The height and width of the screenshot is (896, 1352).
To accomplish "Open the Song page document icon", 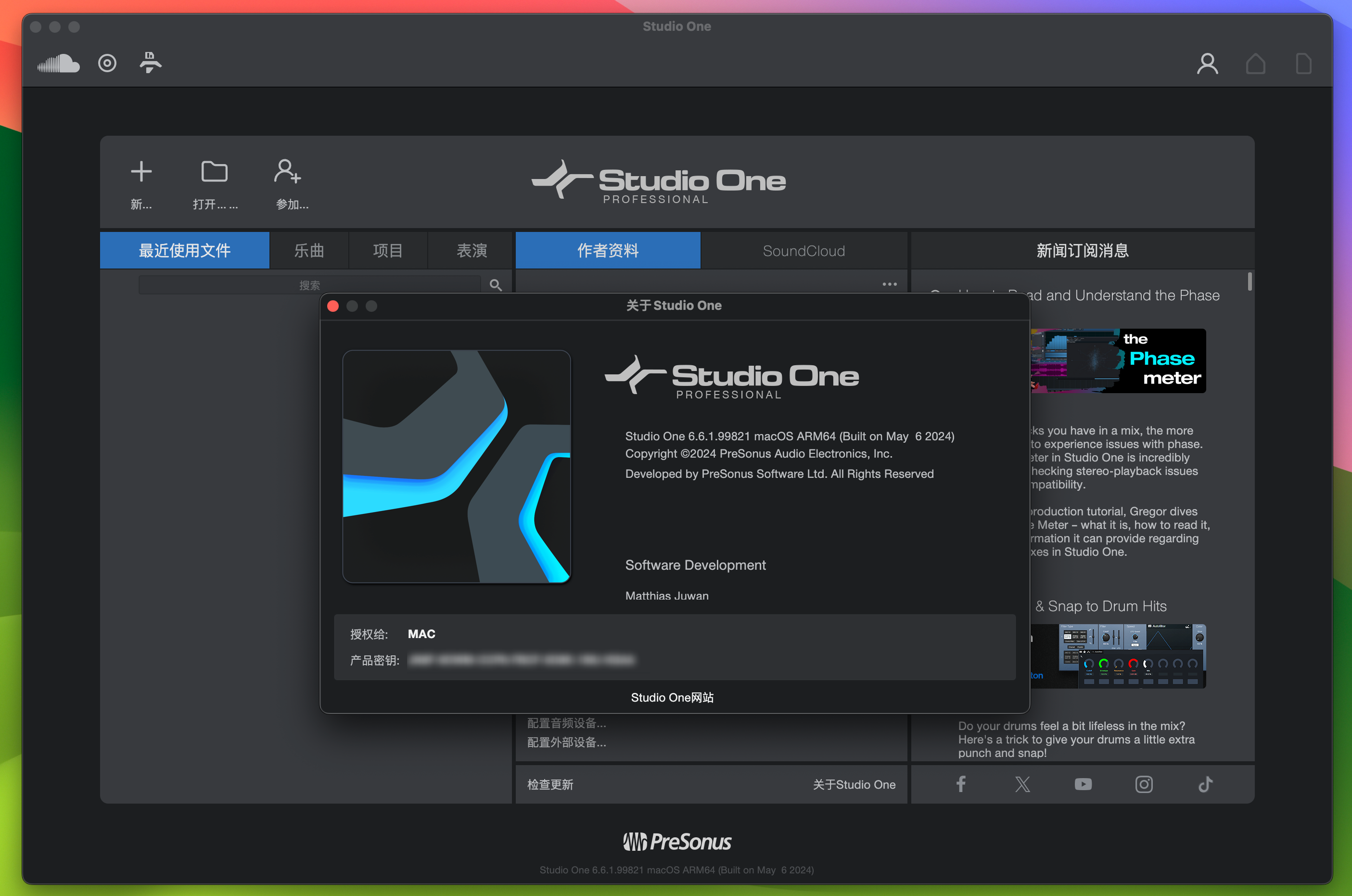I will pyautogui.click(x=1303, y=64).
